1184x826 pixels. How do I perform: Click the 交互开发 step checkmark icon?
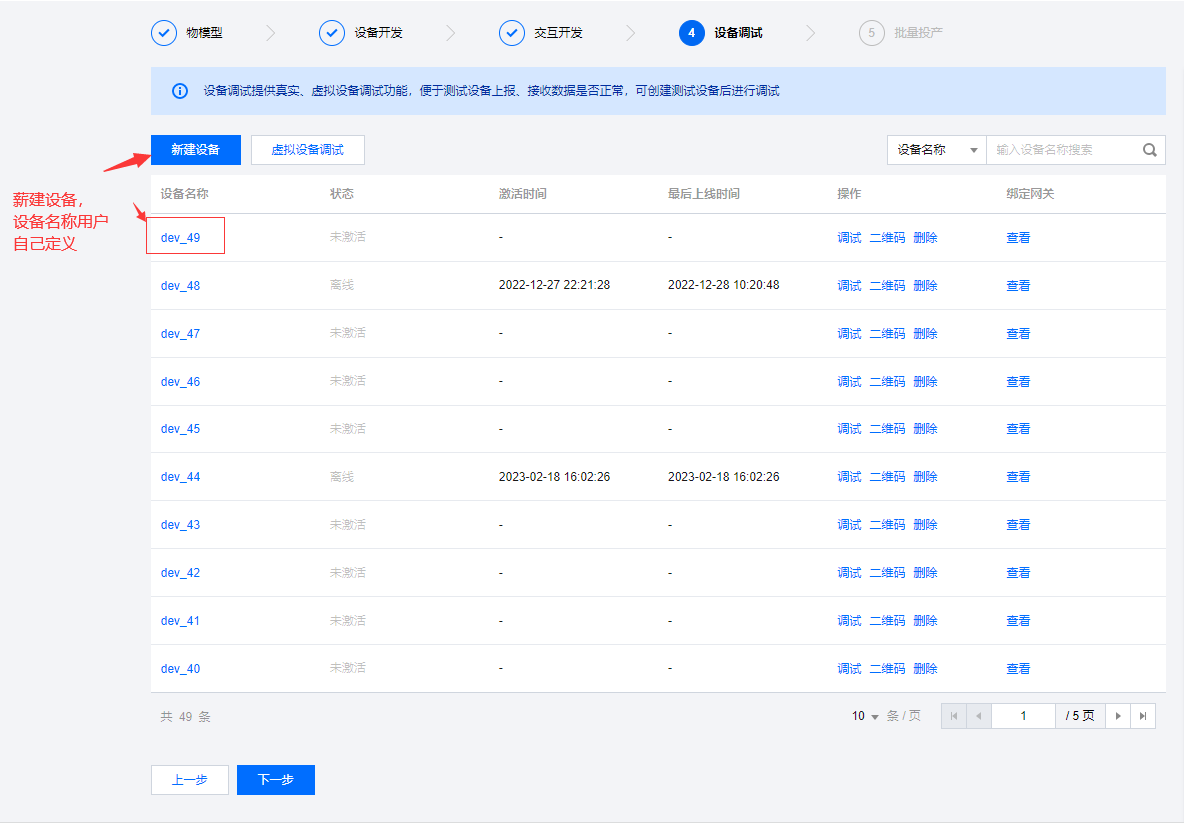511,33
